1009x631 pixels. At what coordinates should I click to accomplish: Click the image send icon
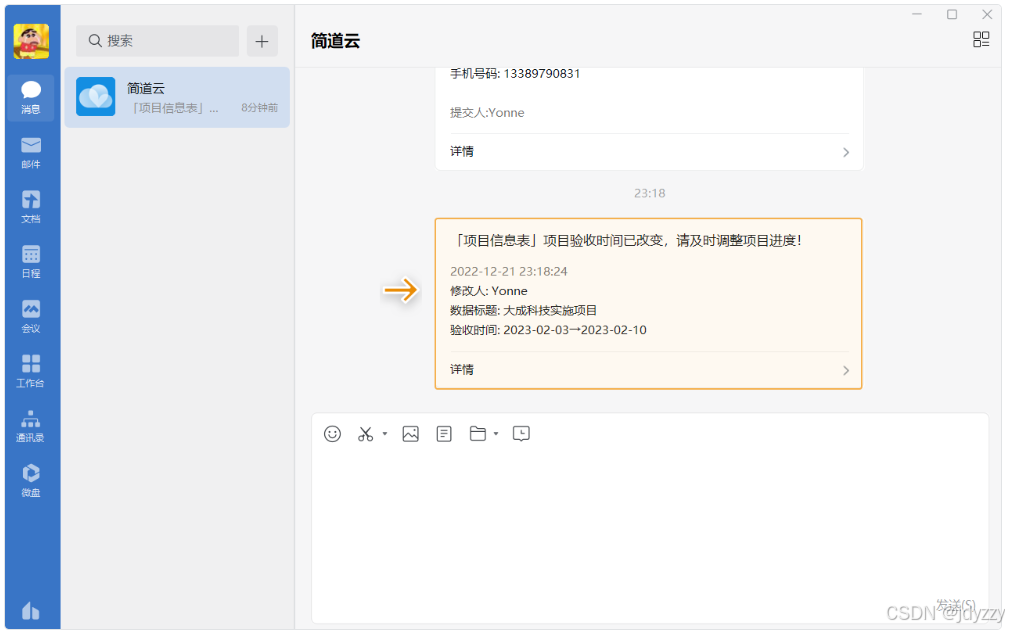coord(411,434)
